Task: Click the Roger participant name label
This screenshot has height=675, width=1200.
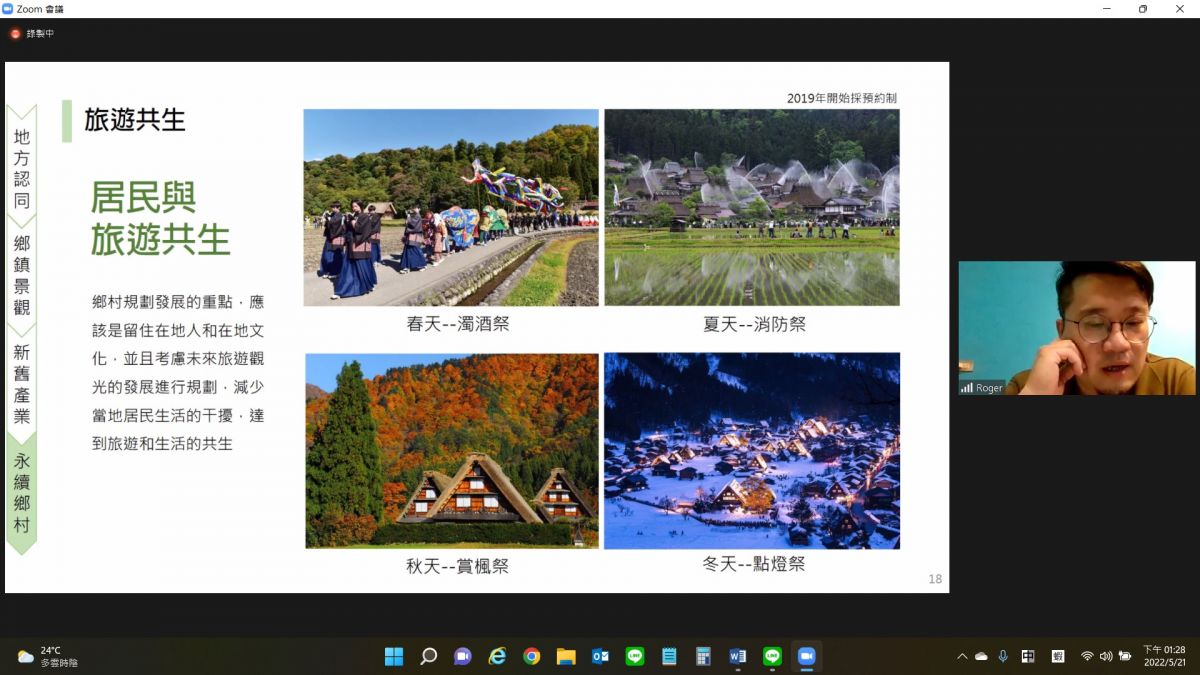Action: click(x=989, y=388)
